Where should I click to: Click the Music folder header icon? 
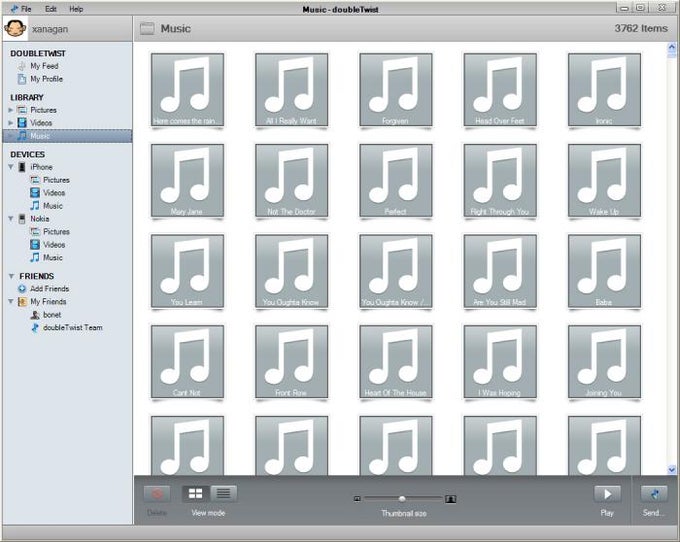pos(147,29)
